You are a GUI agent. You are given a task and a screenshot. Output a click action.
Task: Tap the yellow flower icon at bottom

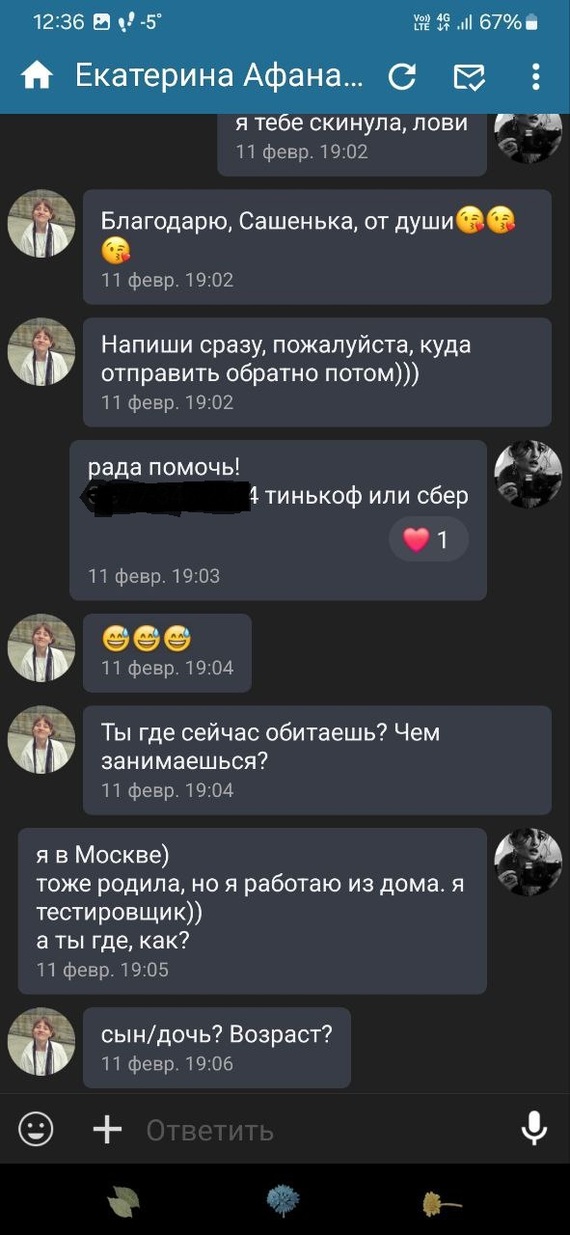coord(441,1202)
